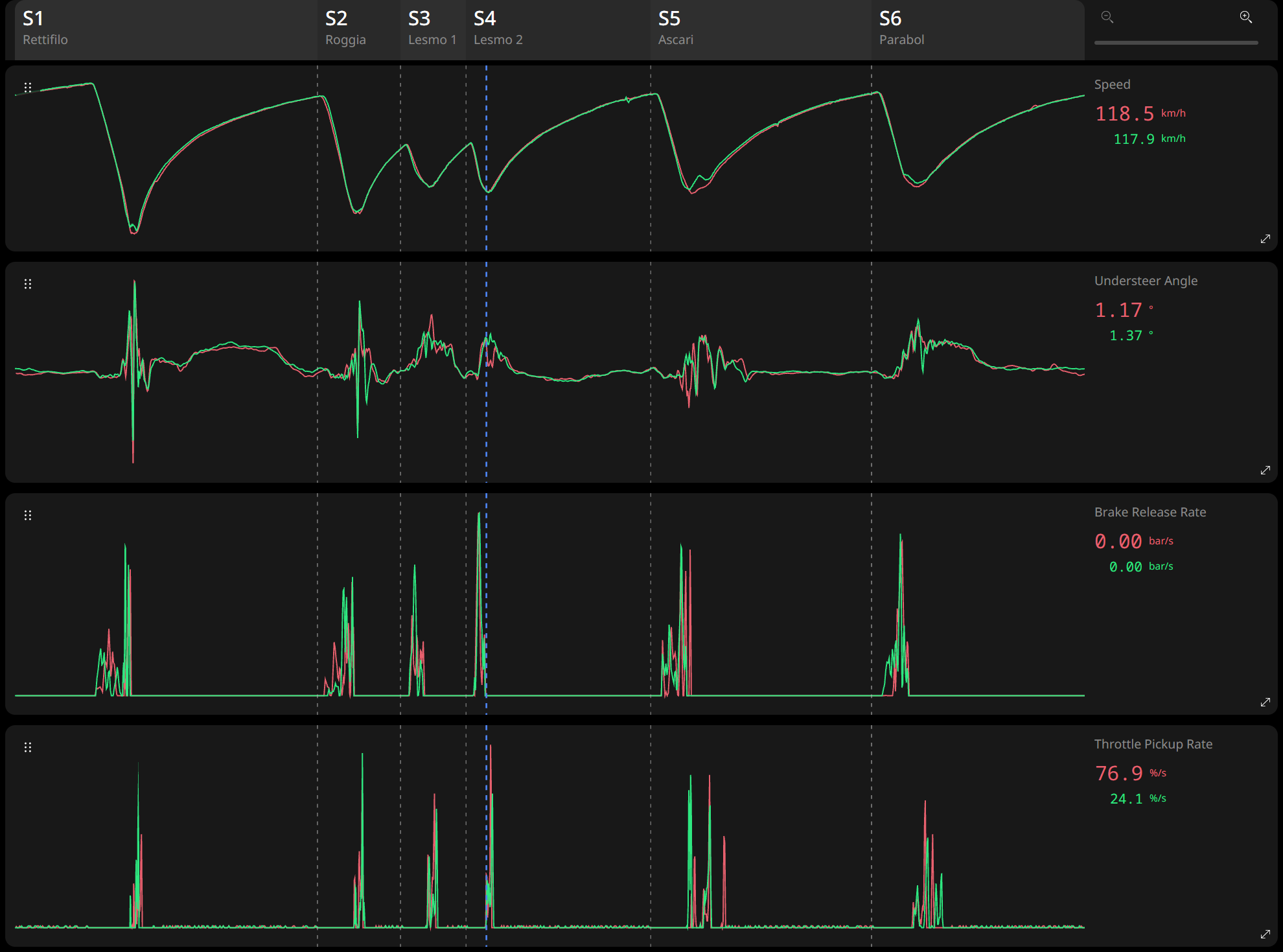Image resolution: width=1283 pixels, height=952 pixels.
Task: Click the green 117.9 km/h speed value
Action: coord(1150,139)
